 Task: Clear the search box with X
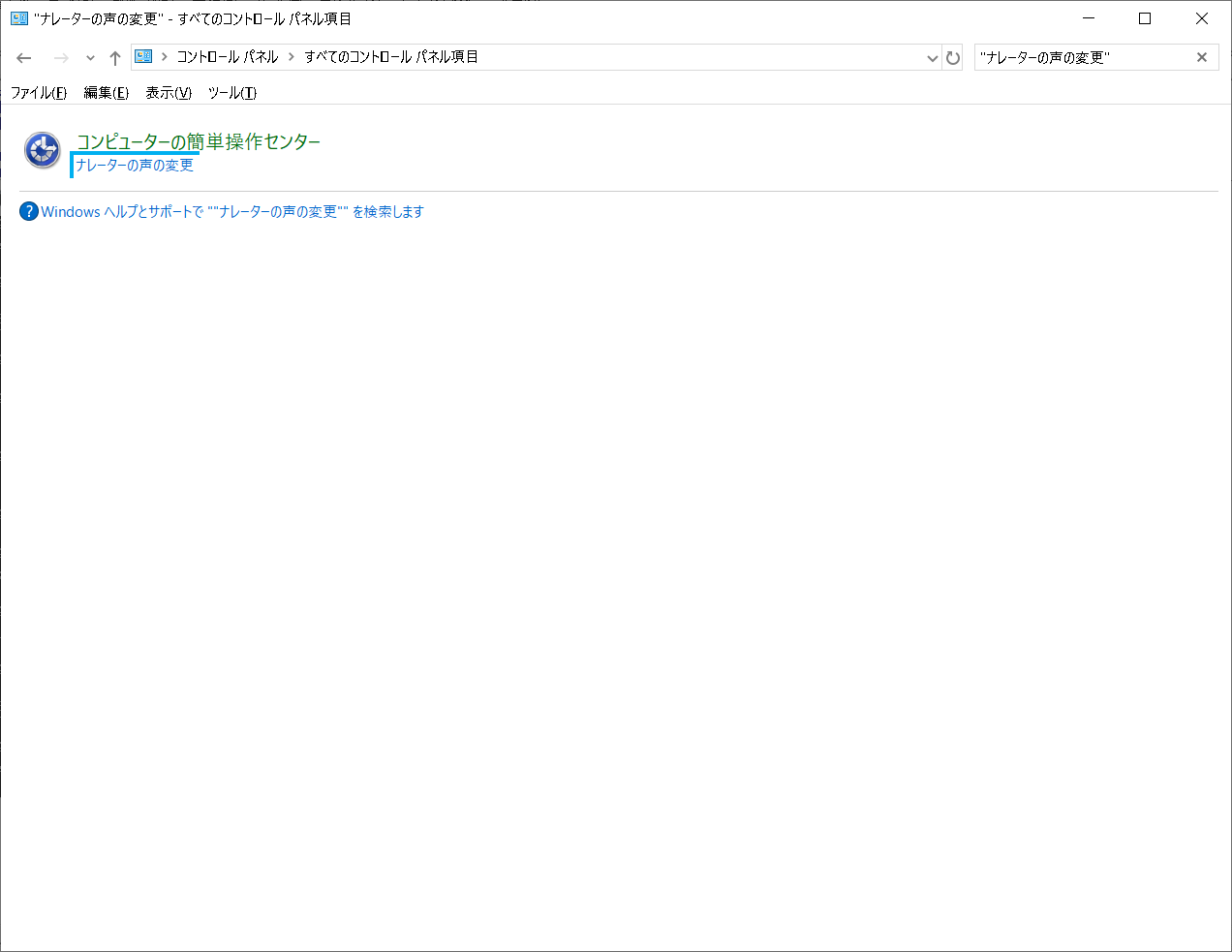(1201, 57)
